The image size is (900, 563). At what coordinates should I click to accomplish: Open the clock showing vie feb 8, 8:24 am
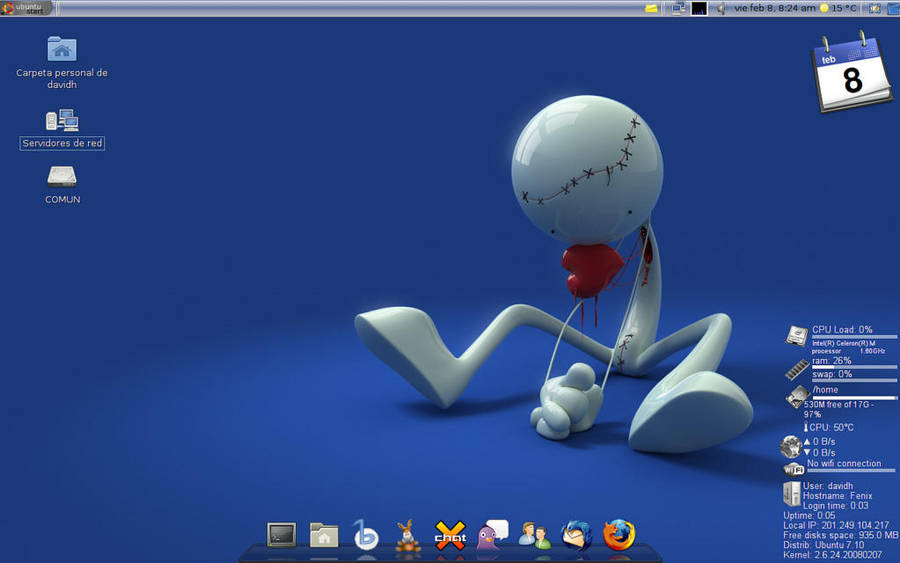click(x=774, y=8)
